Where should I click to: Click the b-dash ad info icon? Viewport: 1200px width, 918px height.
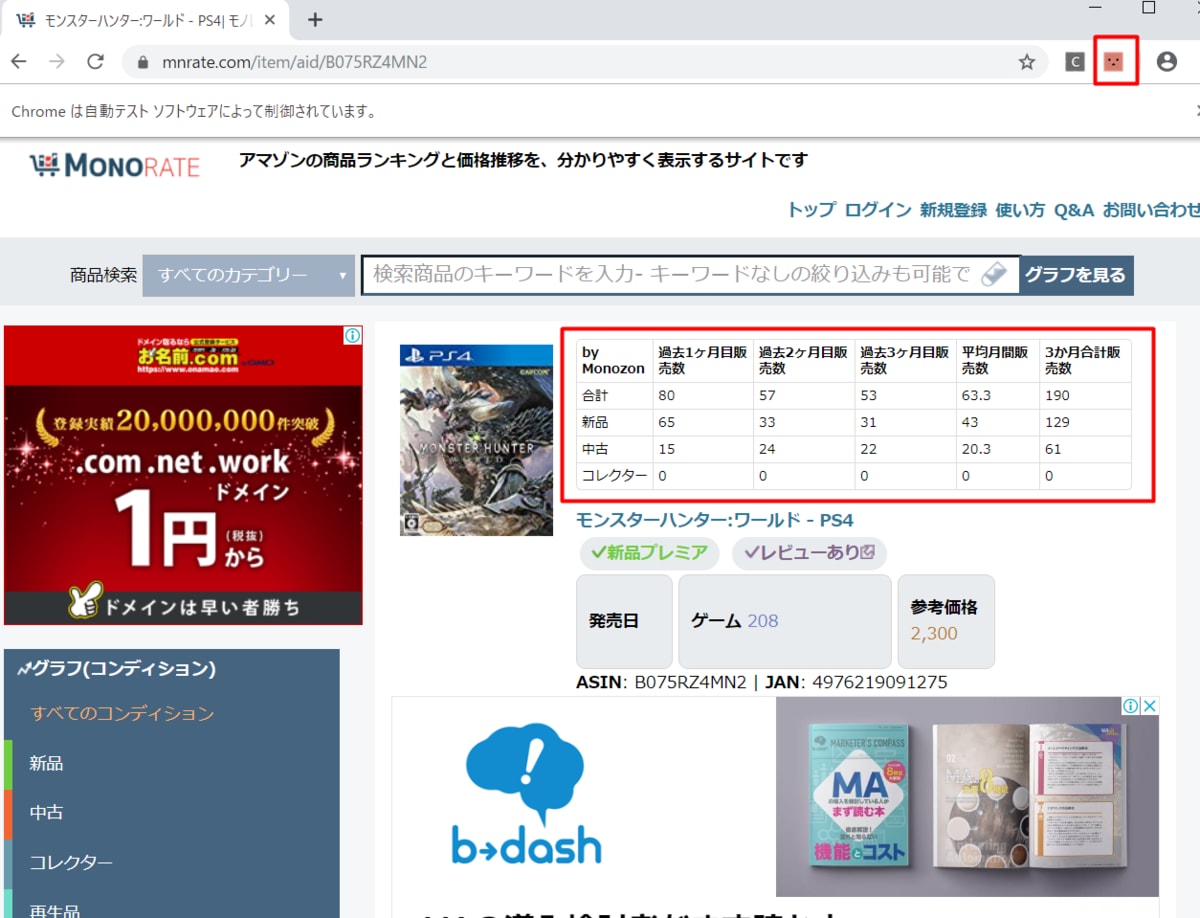click(1131, 706)
